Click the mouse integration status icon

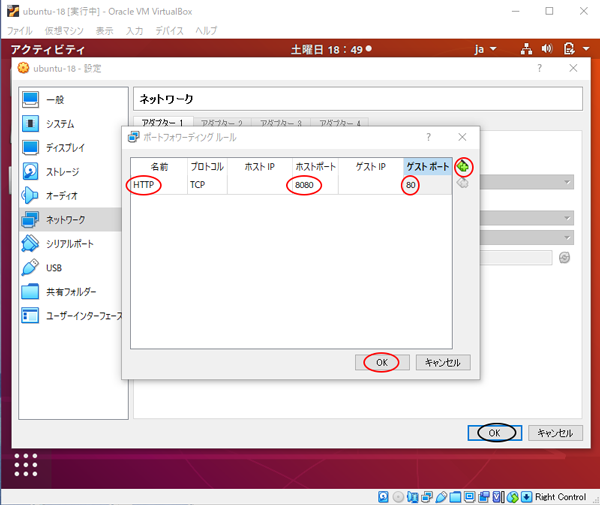click(512, 497)
